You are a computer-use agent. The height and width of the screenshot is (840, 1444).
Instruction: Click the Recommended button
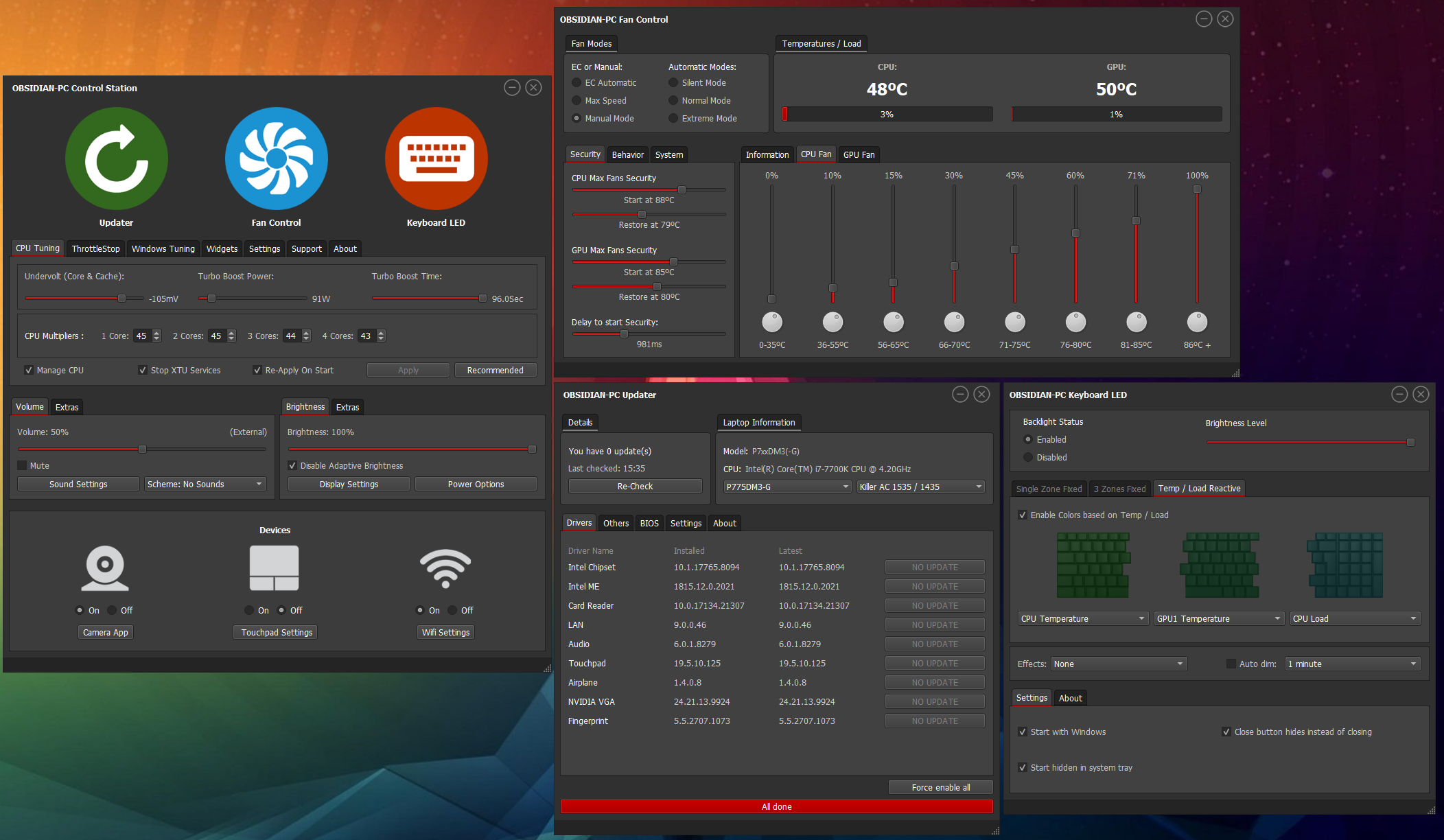click(496, 370)
